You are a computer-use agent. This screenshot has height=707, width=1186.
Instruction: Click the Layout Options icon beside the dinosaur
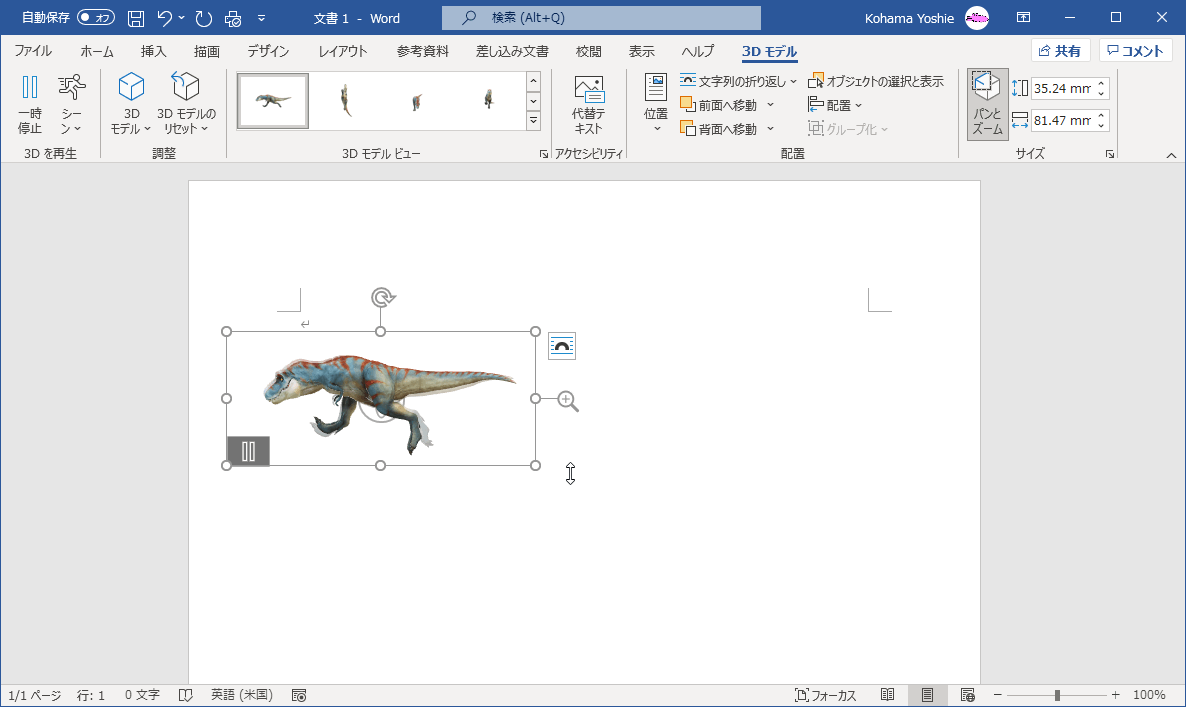[x=562, y=346]
